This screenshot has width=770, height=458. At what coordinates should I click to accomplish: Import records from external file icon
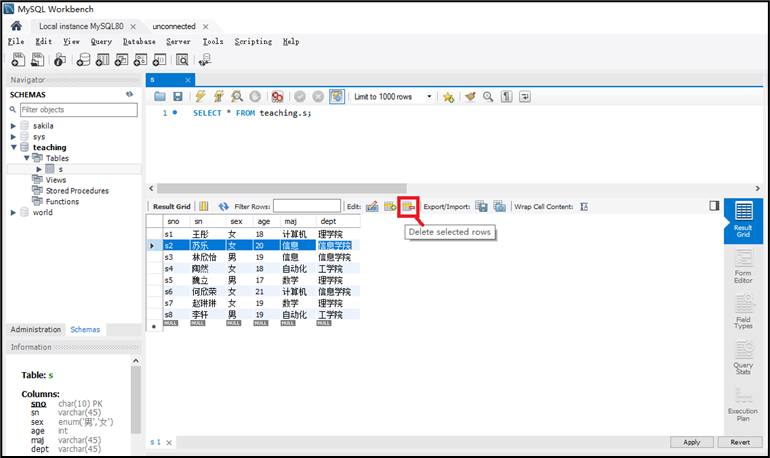coord(499,207)
